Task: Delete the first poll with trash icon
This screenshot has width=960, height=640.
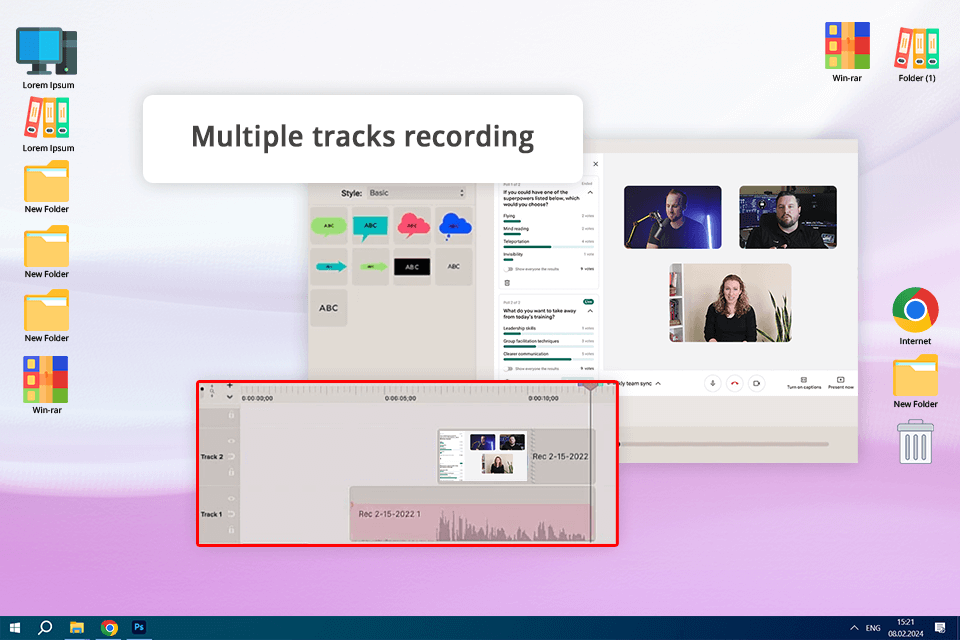Action: 507,283
